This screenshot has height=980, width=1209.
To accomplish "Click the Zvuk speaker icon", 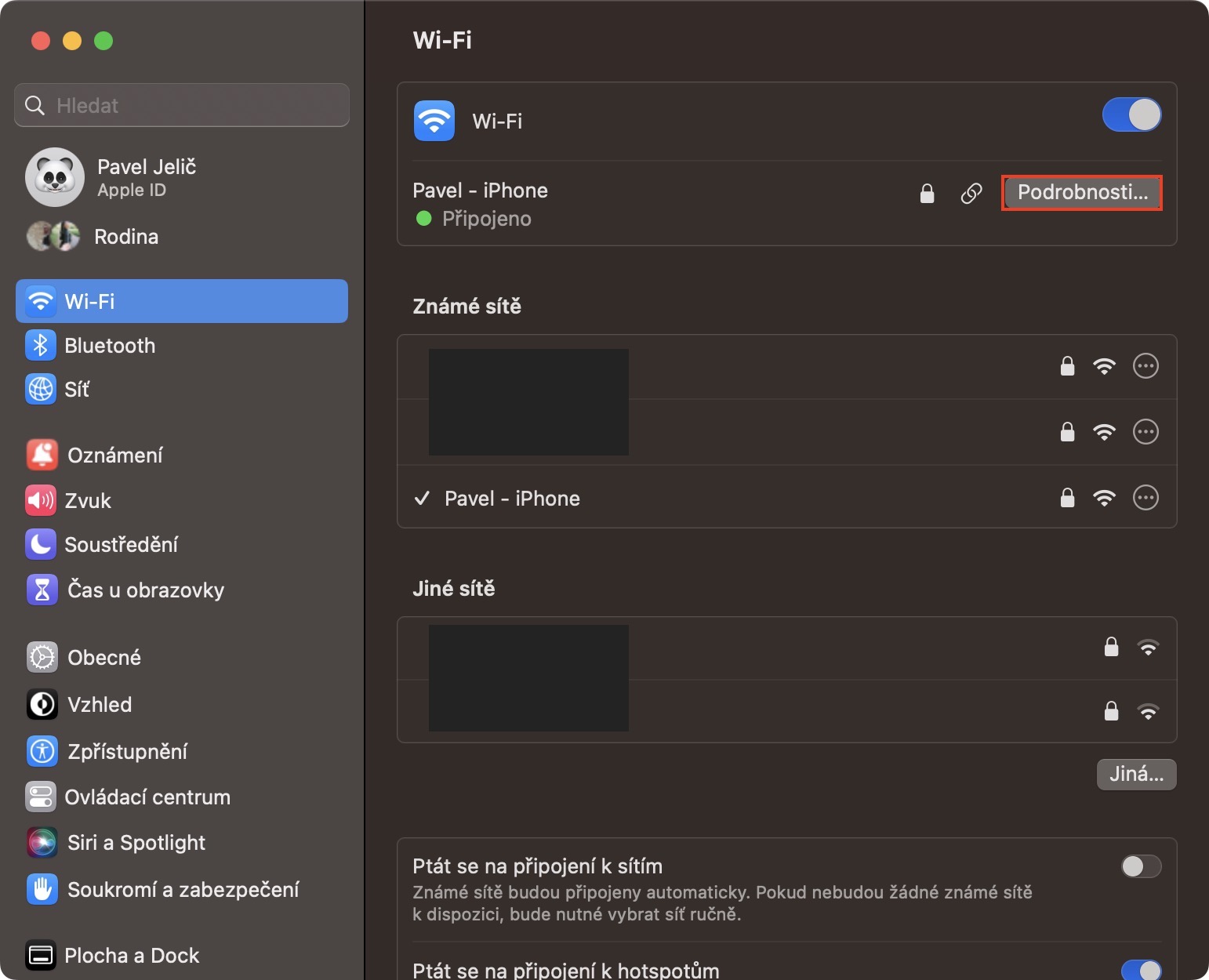I will (x=41, y=500).
